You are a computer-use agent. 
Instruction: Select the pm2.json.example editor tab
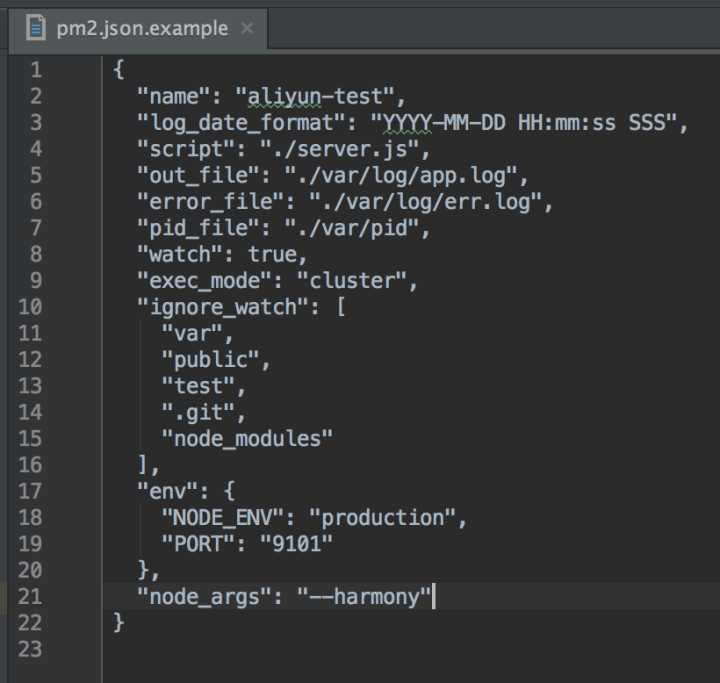(x=138, y=28)
